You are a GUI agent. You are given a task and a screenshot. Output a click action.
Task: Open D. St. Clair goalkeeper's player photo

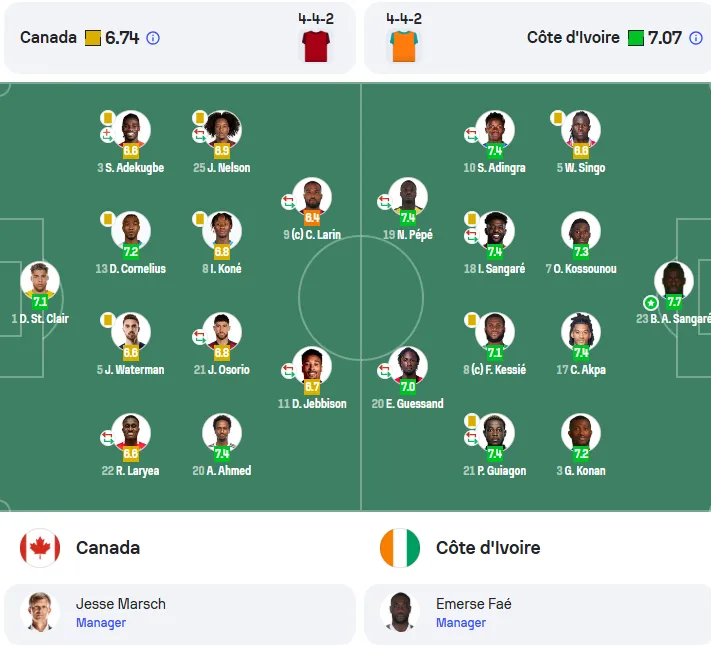point(40,281)
